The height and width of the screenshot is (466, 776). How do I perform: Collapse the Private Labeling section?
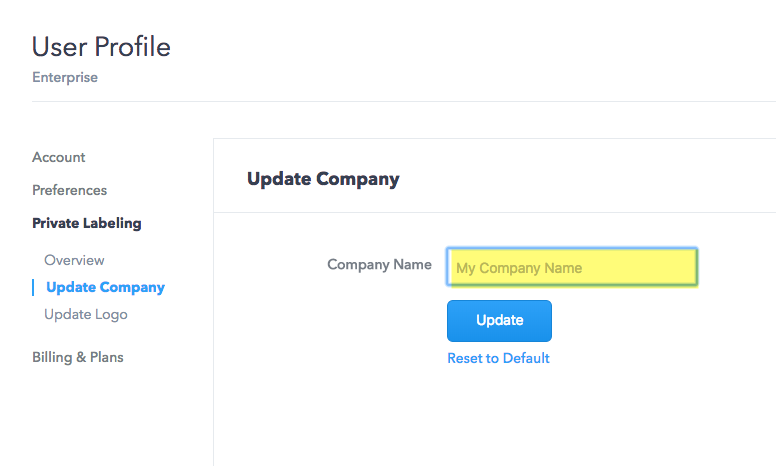tap(87, 223)
